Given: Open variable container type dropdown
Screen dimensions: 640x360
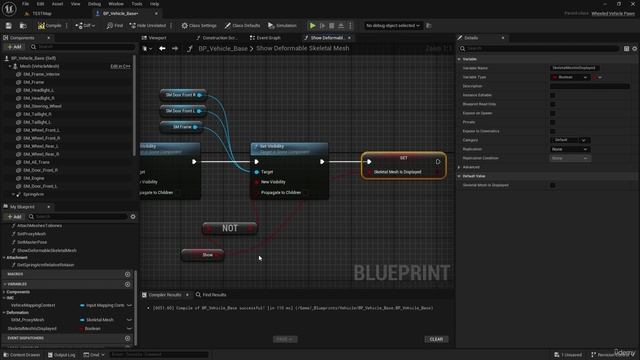Looking at the screenshot, I should (x=597, y=77).
